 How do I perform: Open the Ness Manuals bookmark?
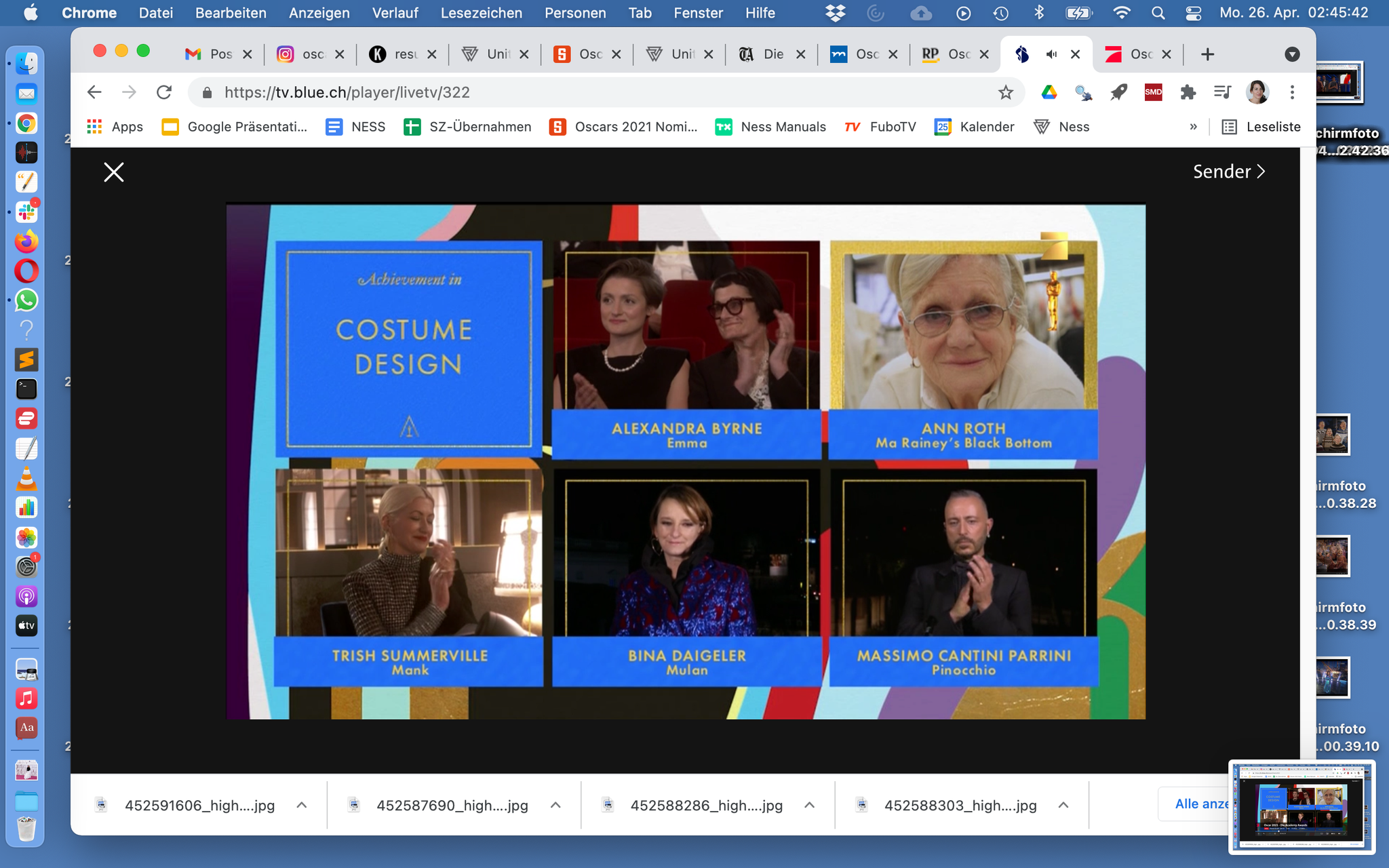pos(770,127)
